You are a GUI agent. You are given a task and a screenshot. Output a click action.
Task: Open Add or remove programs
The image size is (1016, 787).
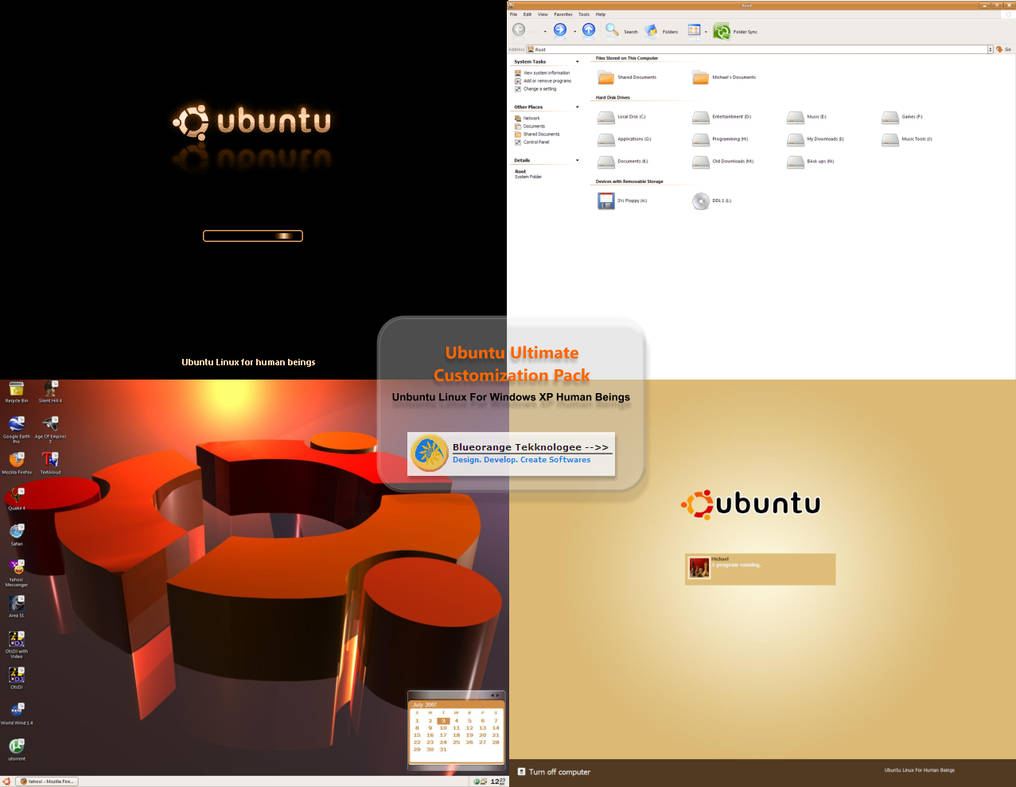click(547, 81)
